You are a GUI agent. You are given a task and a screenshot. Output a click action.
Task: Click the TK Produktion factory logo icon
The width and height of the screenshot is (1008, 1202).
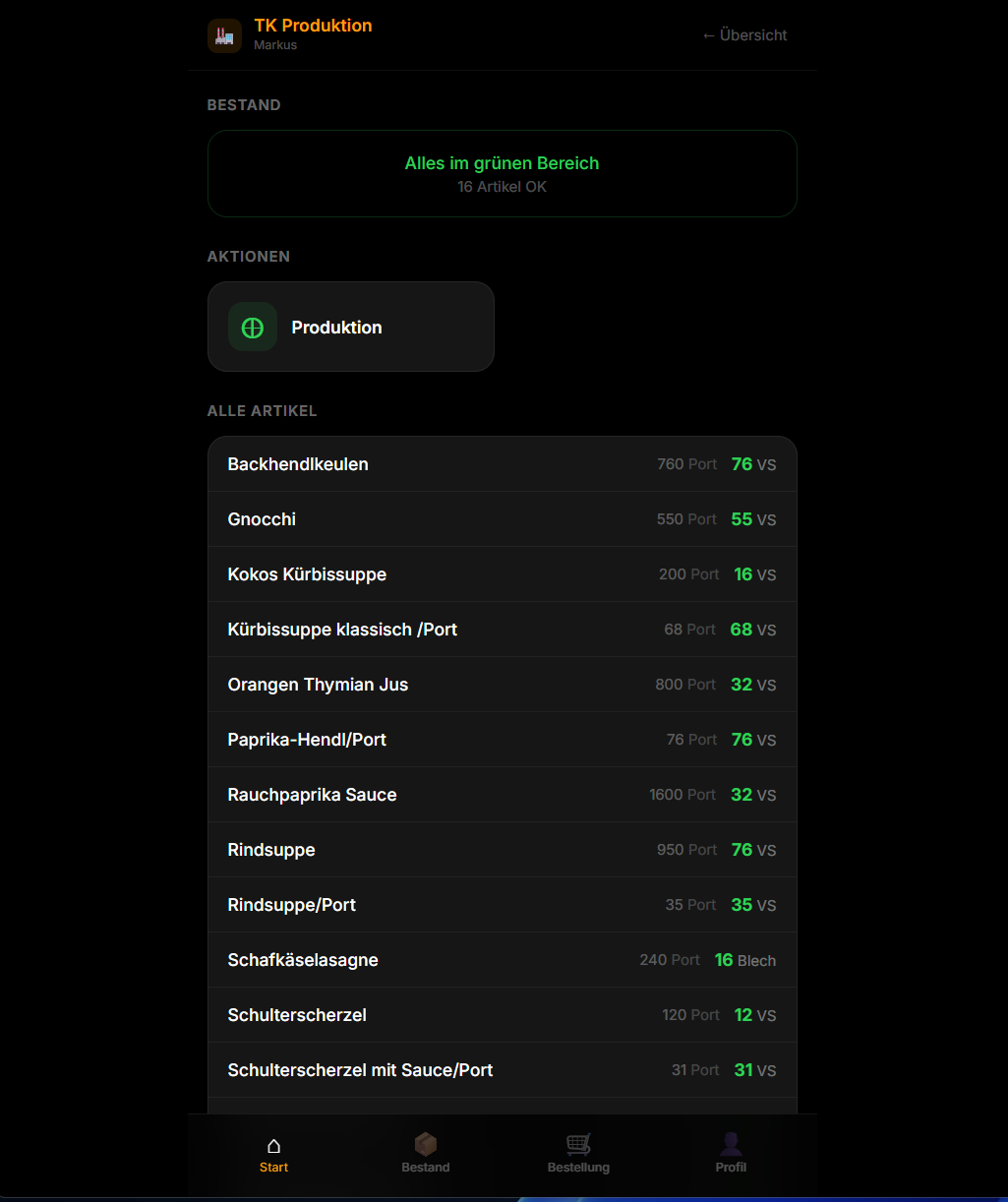coord(224,36)
